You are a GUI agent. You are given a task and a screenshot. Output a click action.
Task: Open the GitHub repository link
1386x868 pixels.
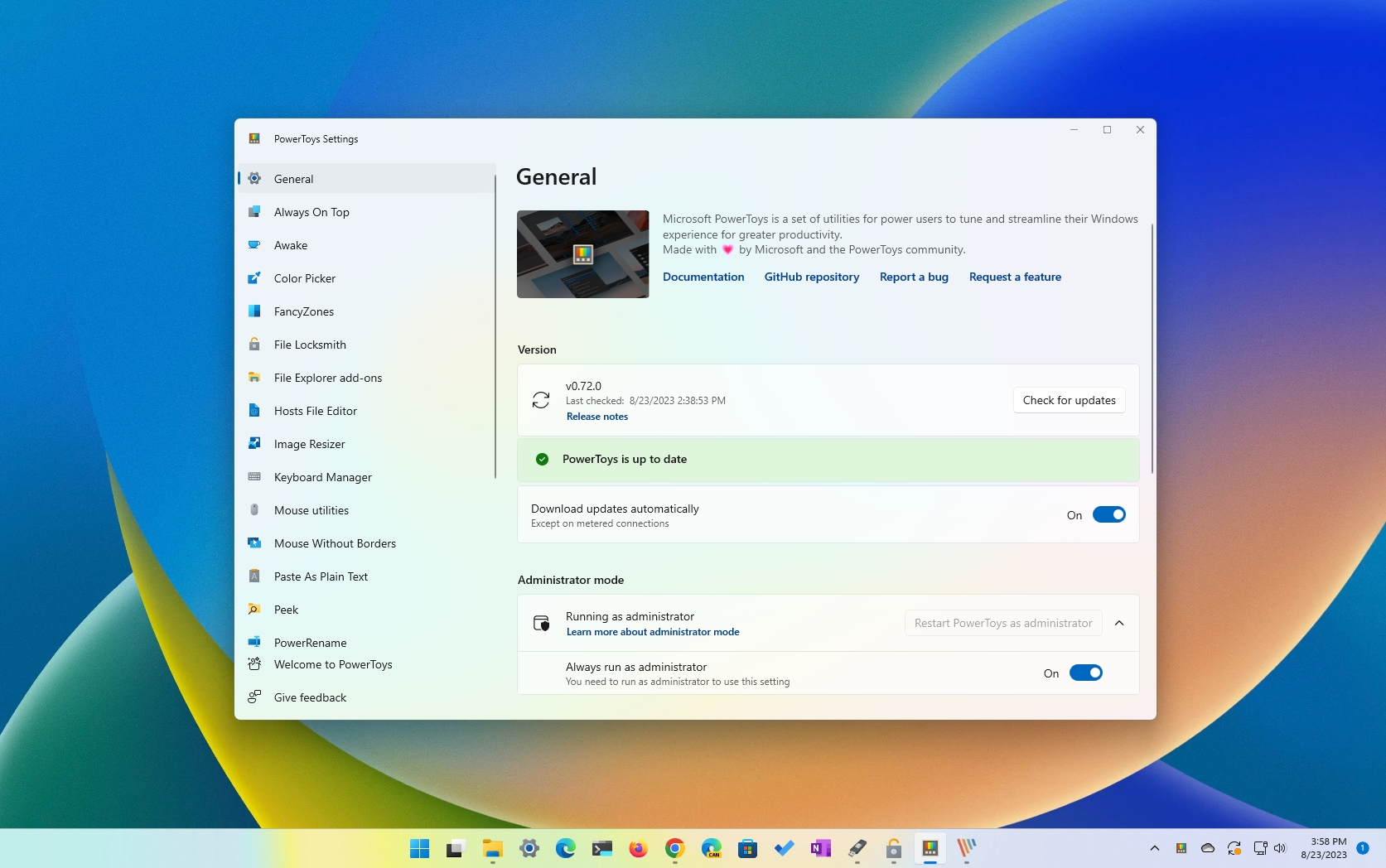click(811, 277)
